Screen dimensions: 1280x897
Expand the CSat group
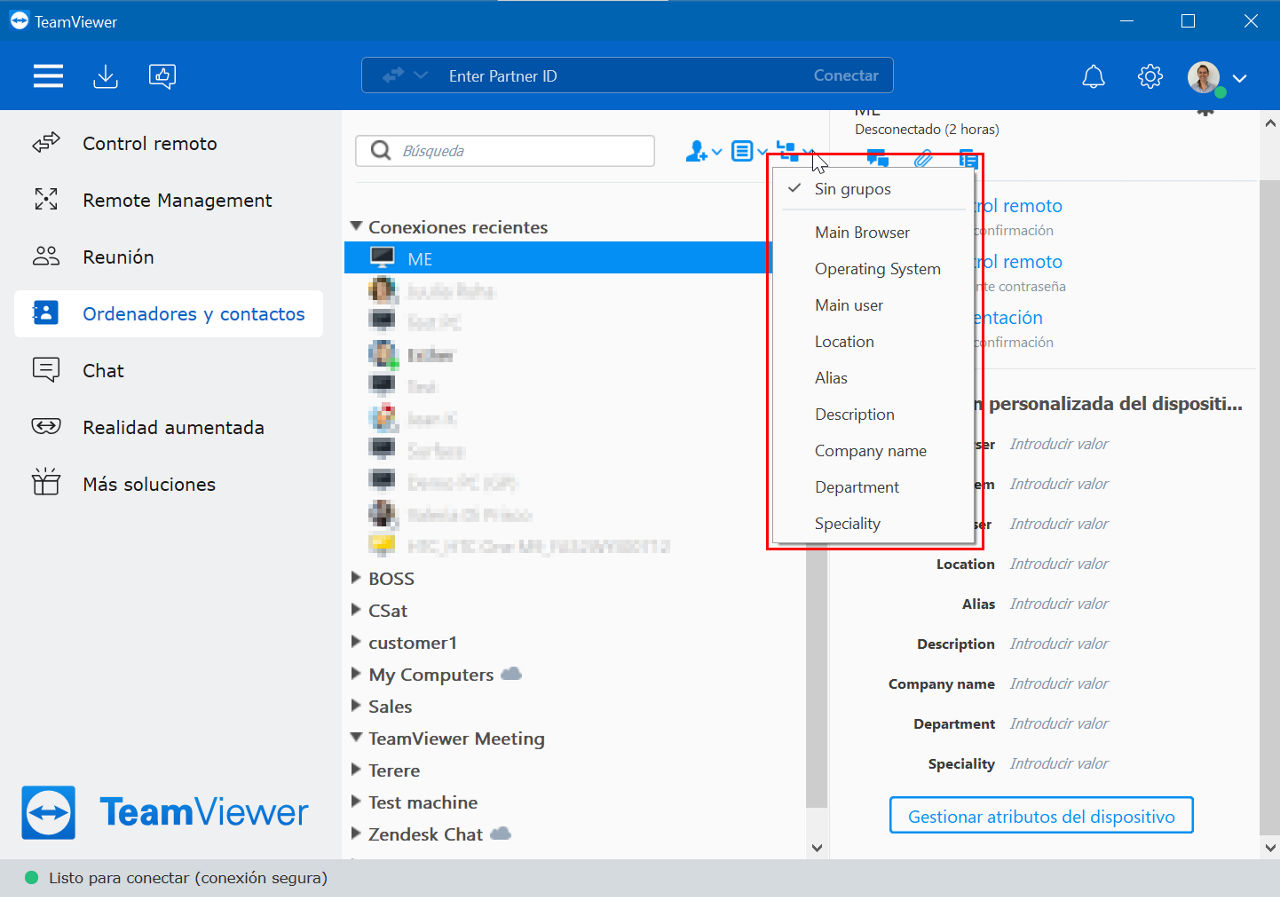(356, 610)
